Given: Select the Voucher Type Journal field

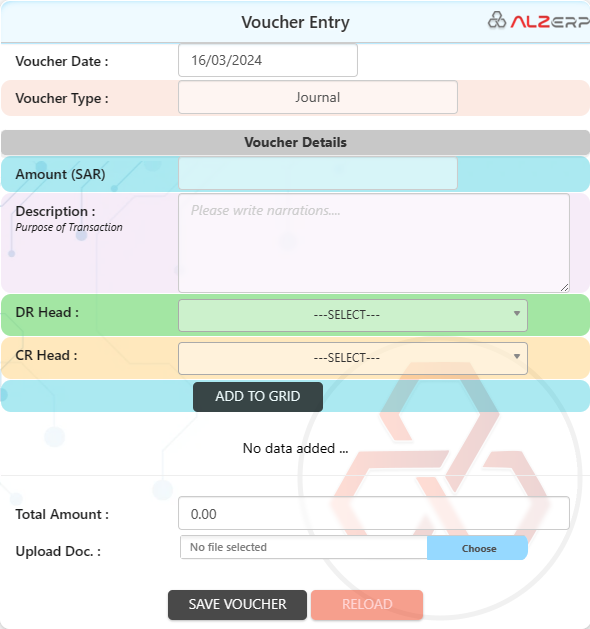Looking at the screenshot, I should pos(318,97).
